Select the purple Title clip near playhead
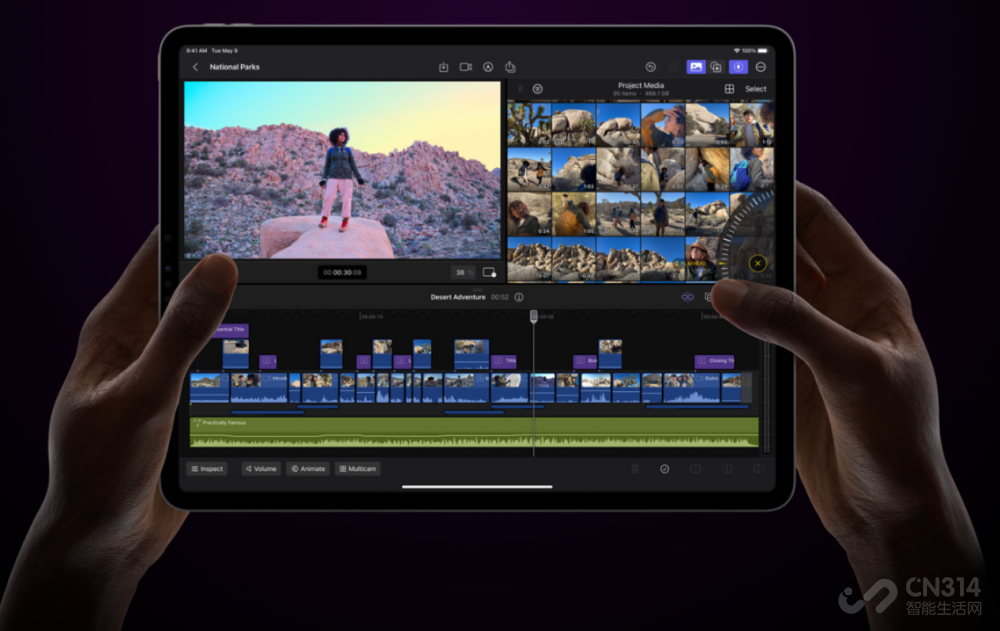Viewport: 1000px width, 631px height. pos(504,361)
